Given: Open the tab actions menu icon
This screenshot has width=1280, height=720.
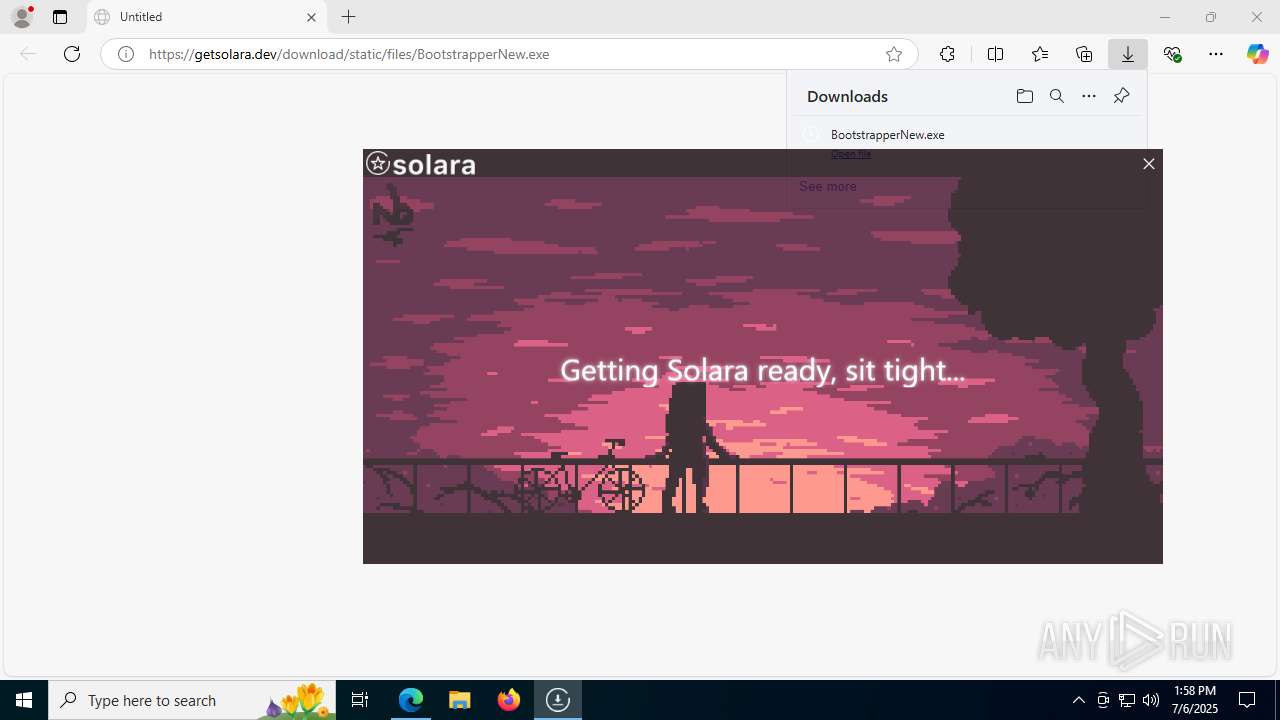Looking at the screenshot, I should pyautogui.click(x=60, y=17).
